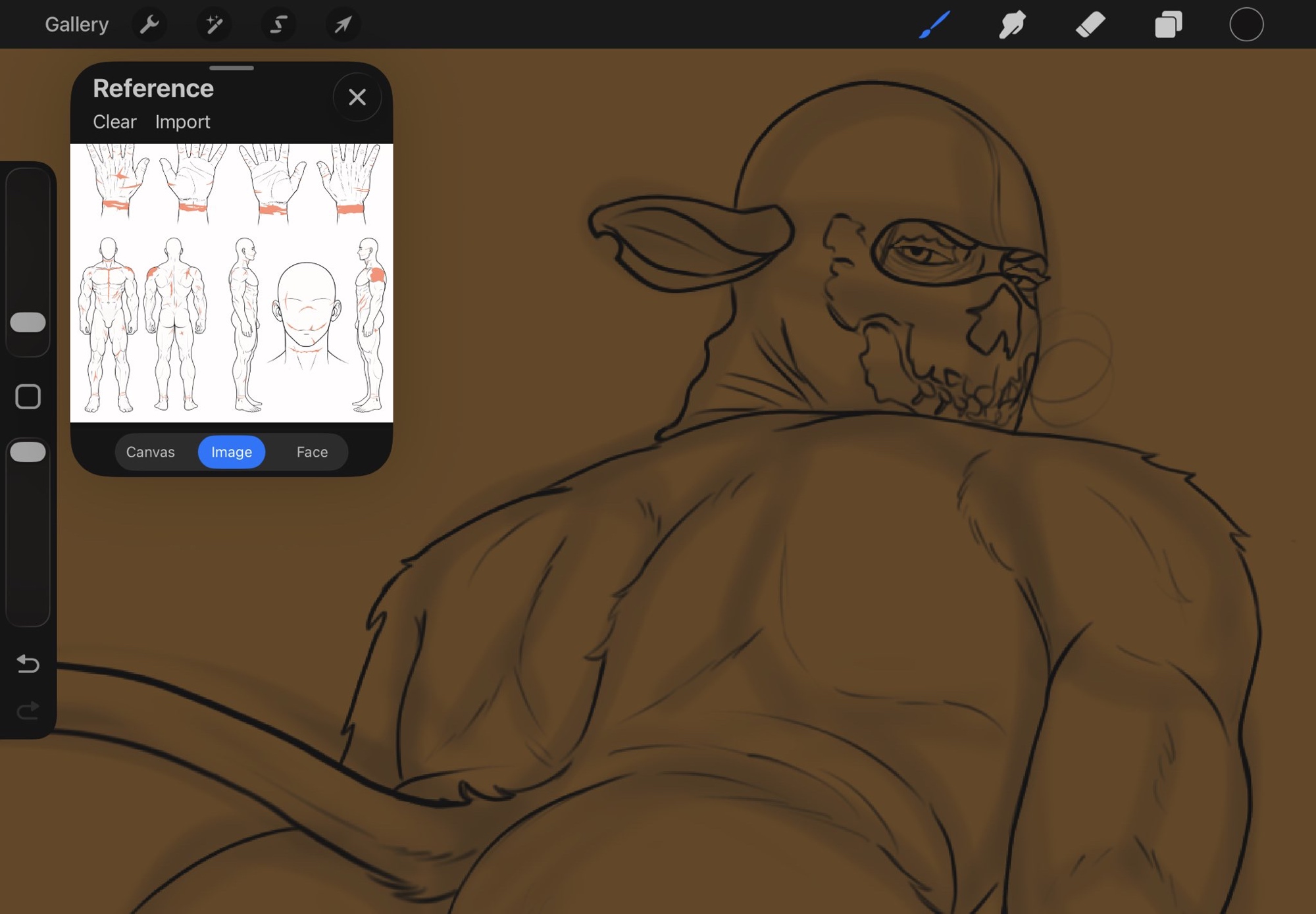Open the Actions wrench menu
Screen dimensions: 1316x914
point(150,25)
